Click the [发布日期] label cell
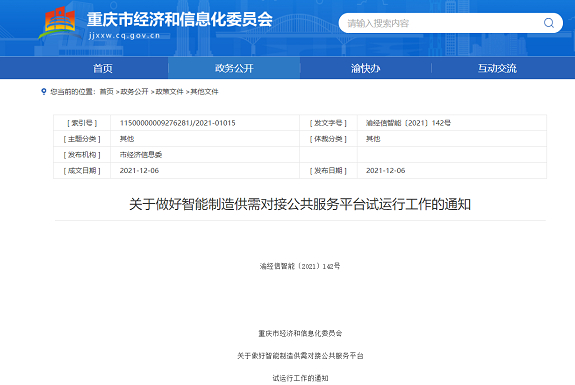Image resolution: width=575 pixels, height=385 pixels. point(328,170)
